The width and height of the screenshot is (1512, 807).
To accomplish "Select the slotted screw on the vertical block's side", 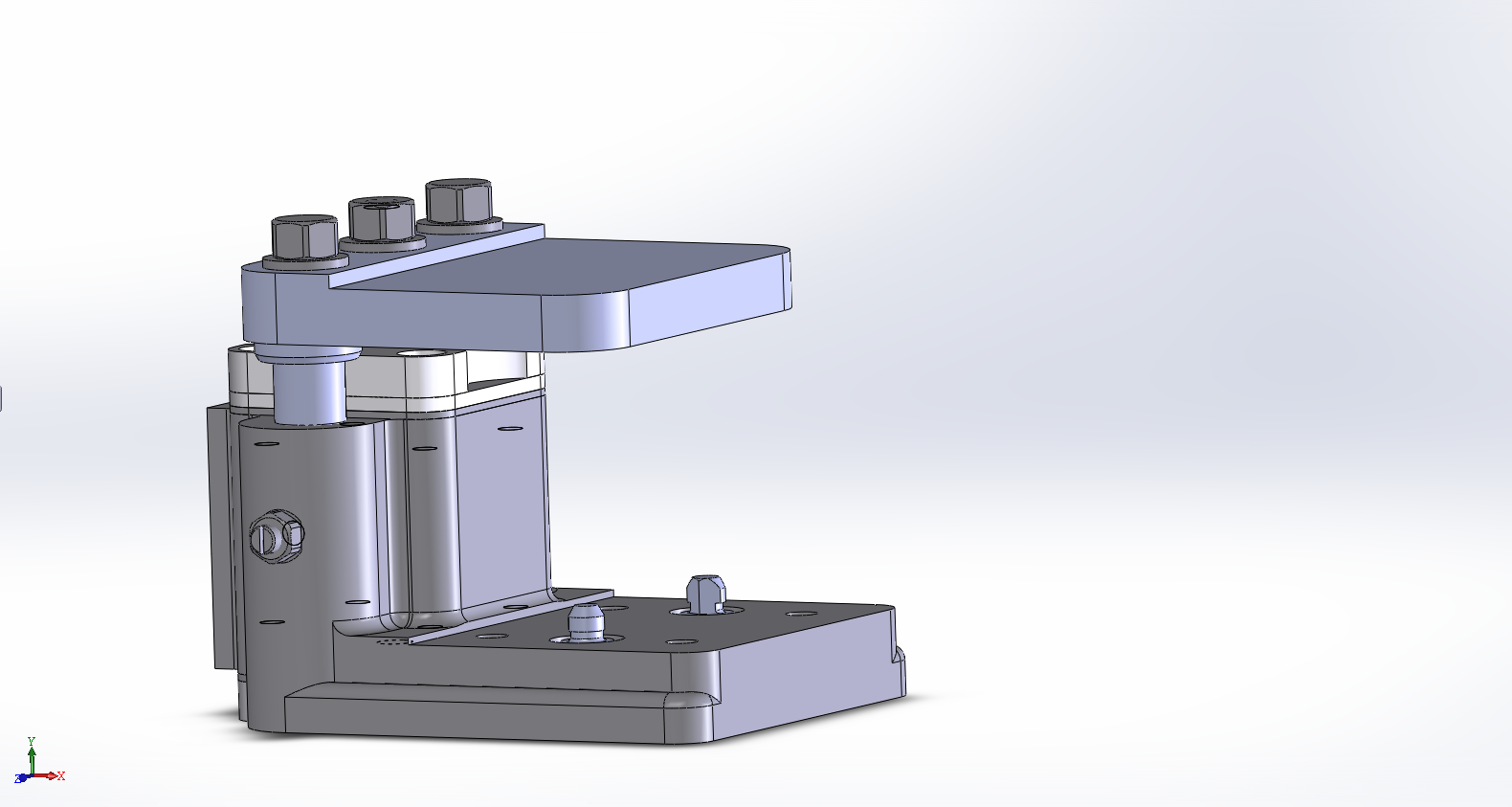I will coord(278,537).
